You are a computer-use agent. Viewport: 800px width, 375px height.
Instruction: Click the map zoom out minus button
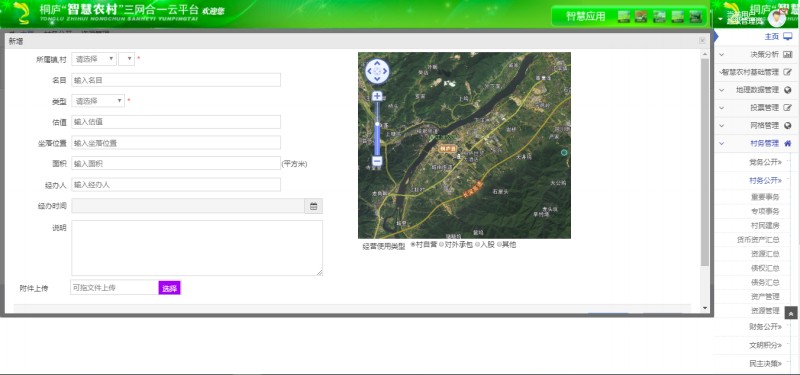click(377, 161)
